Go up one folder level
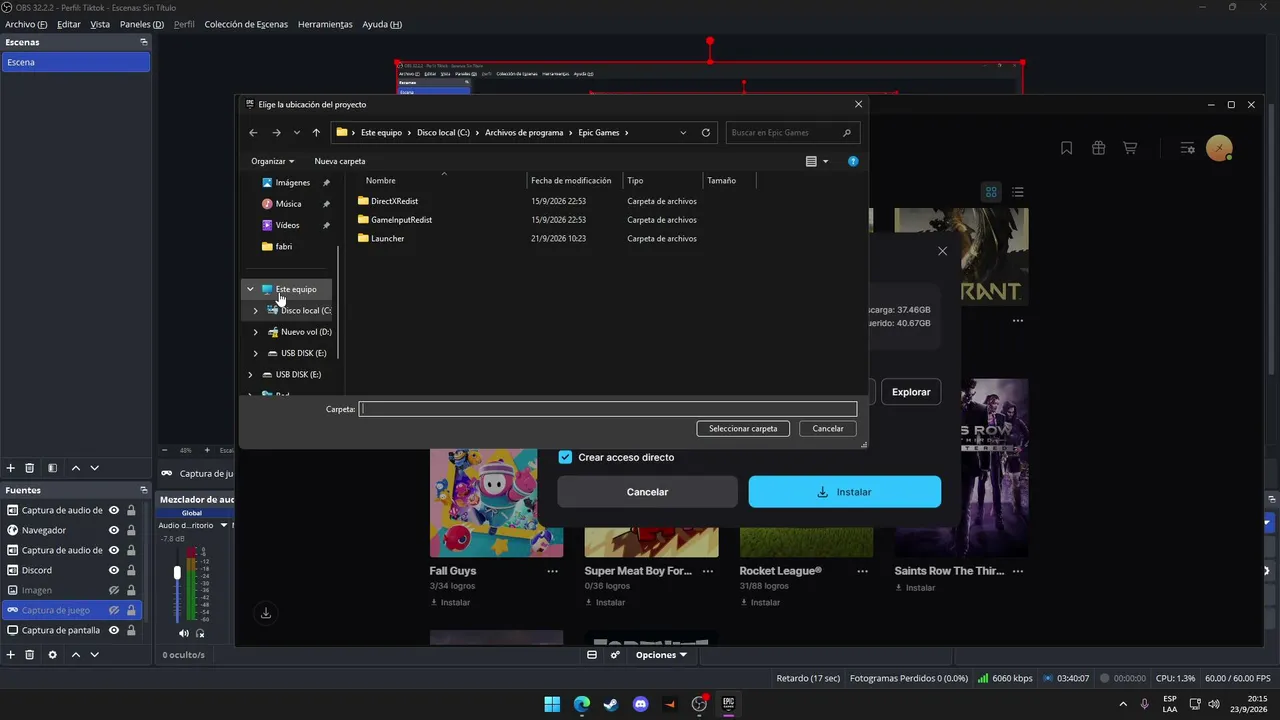Image resolution: width=1280 pixels, height=720 pixels. tap(316, 132)
